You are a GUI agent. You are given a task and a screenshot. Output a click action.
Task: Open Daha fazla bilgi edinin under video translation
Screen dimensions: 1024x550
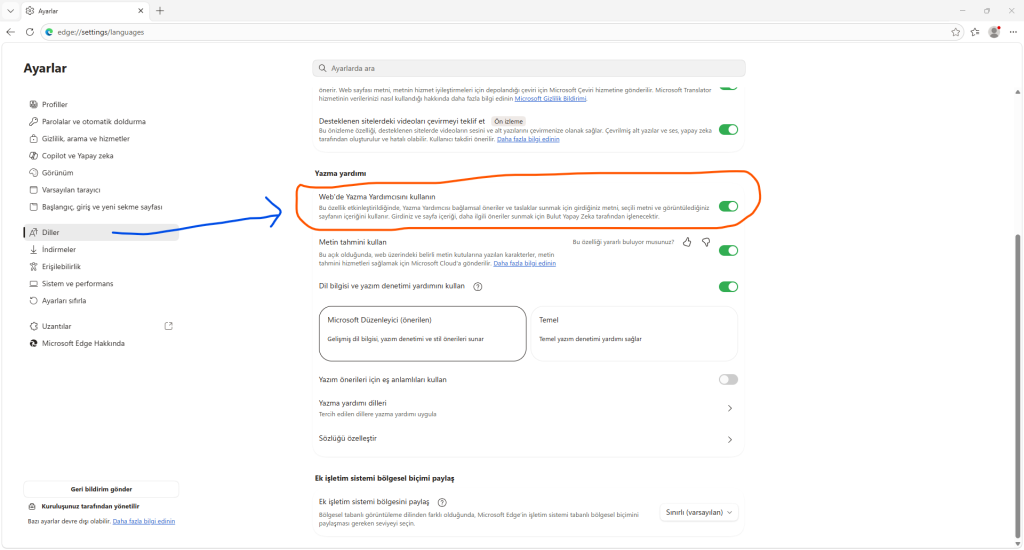click(528, 139)
